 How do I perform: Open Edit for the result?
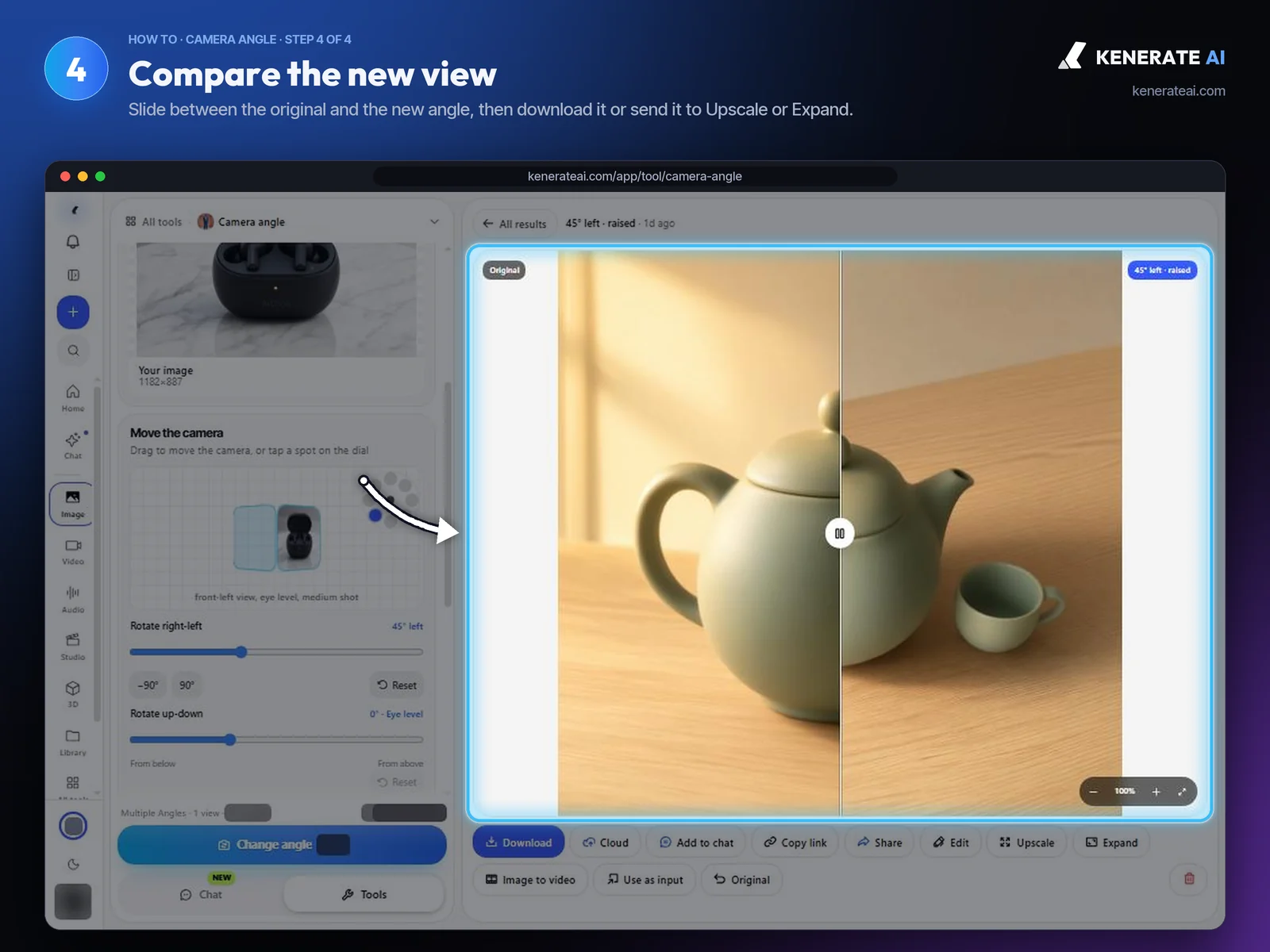tap(951, 843)
